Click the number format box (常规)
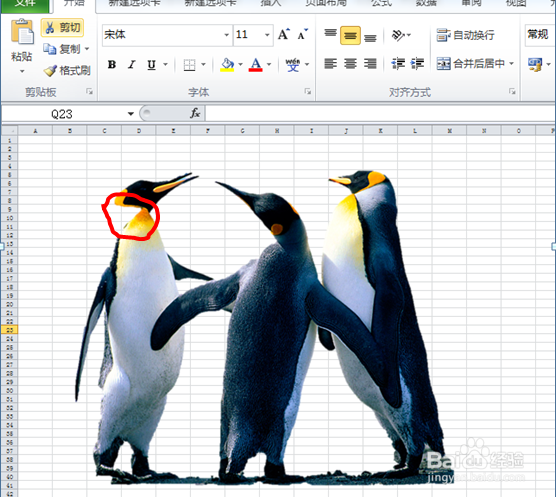 click(x=540, y=35)
